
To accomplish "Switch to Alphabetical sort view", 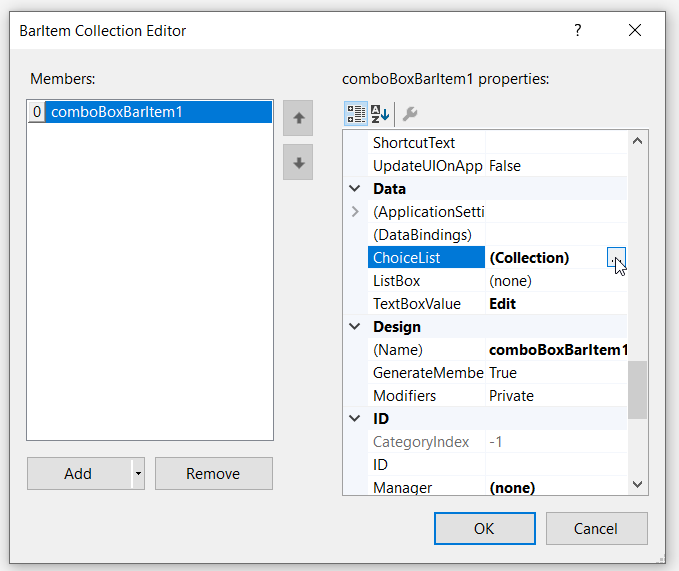I will pyautogui.click(x=380, y=113).
